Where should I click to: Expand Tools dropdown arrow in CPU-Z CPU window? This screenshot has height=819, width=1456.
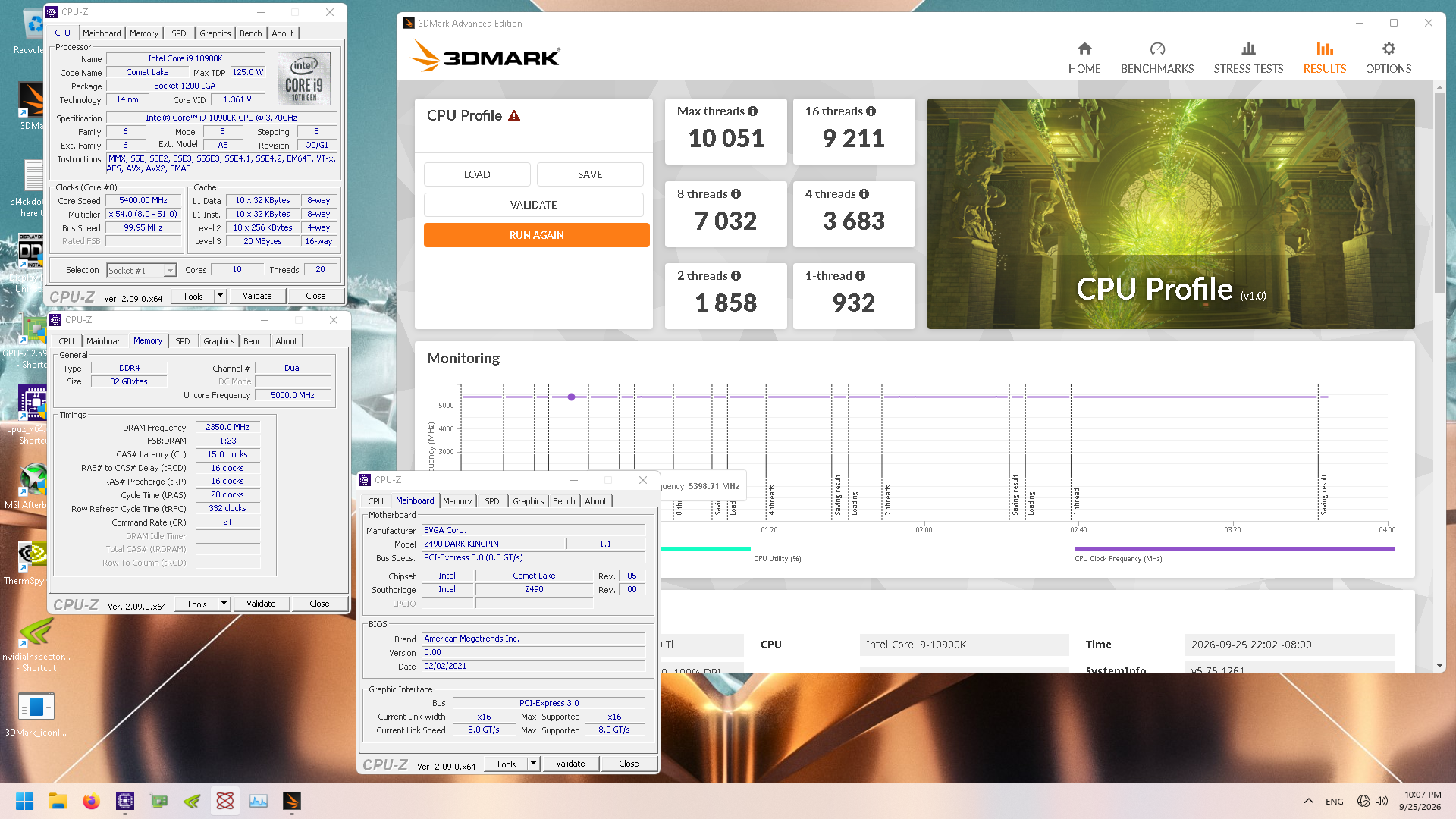(220, 296)
